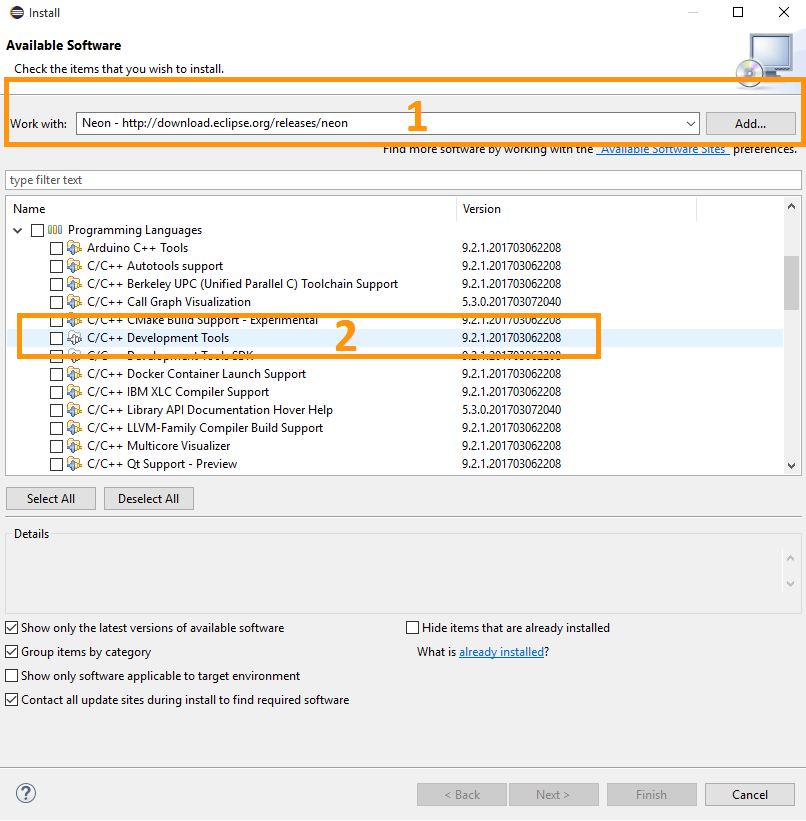Collapse the Programming Languages tree node
Screen dimensions: 806x821
pos(17,229)
